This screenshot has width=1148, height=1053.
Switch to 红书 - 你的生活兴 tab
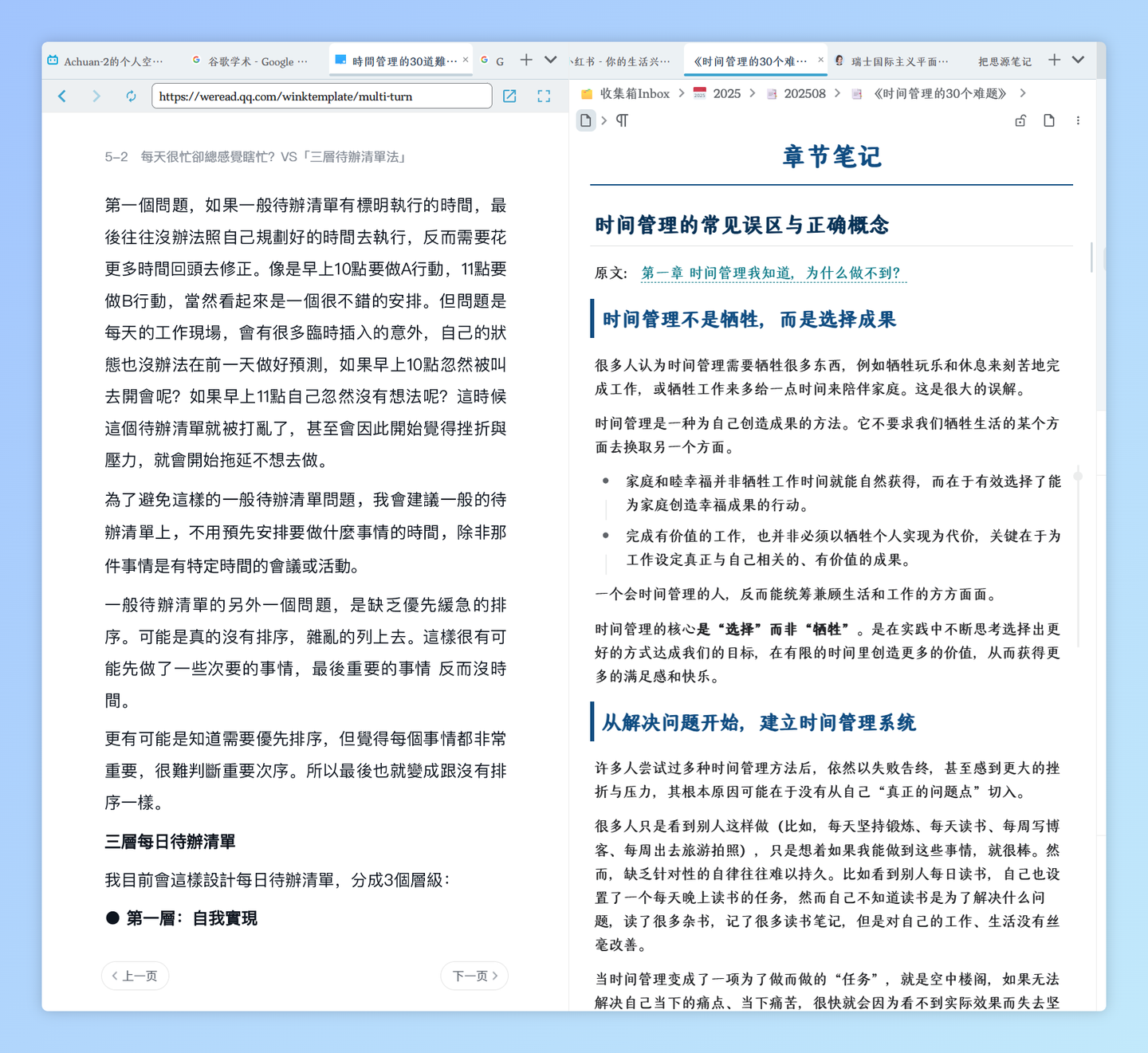(x=621, y=61)
